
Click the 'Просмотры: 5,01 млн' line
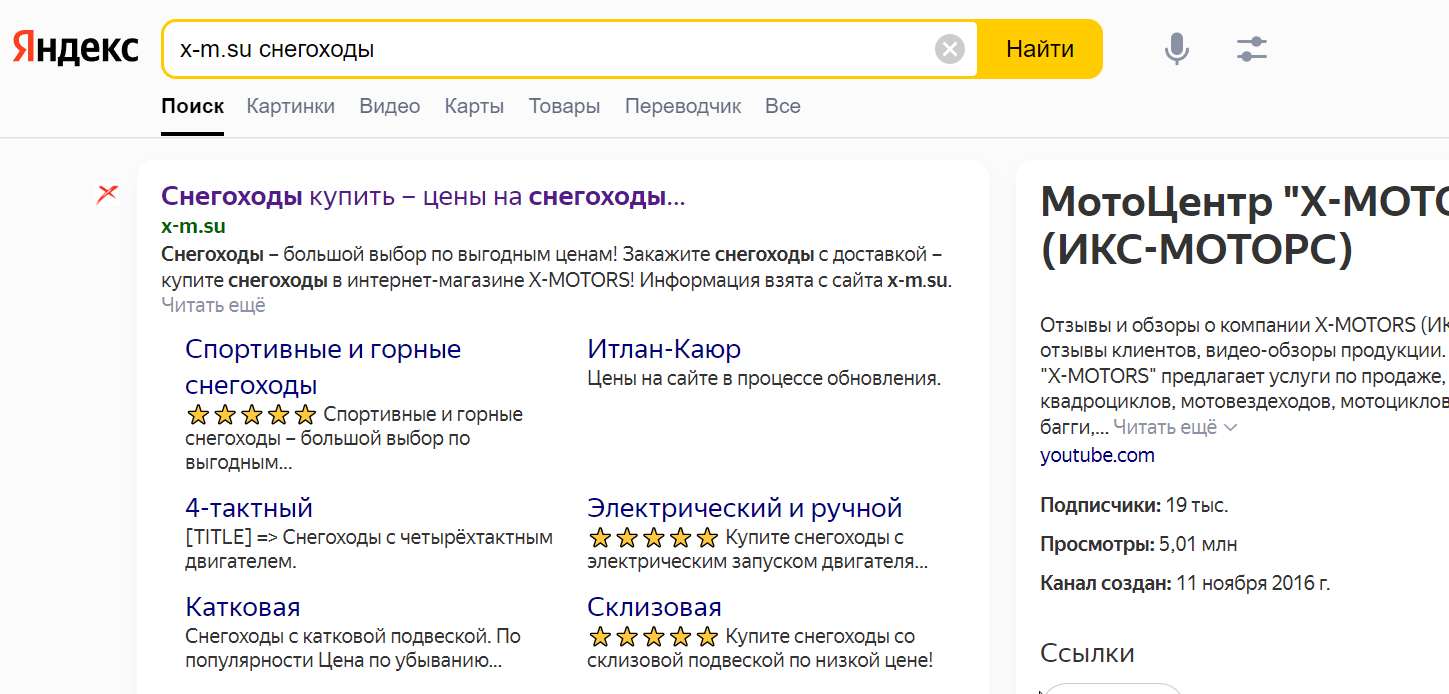point(1138,545)
